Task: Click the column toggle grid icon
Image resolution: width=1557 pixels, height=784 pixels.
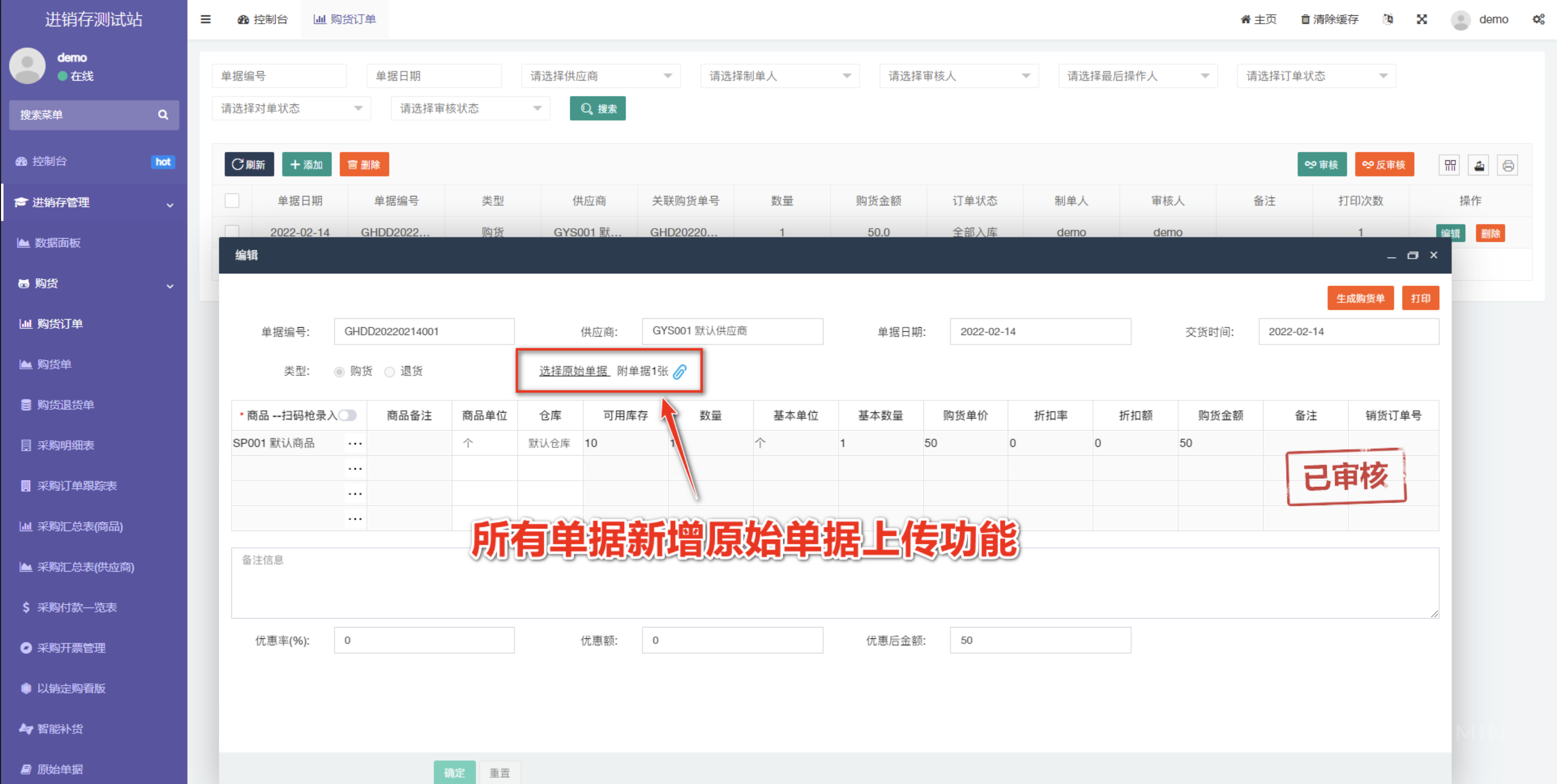Action: pos(1450,165)
